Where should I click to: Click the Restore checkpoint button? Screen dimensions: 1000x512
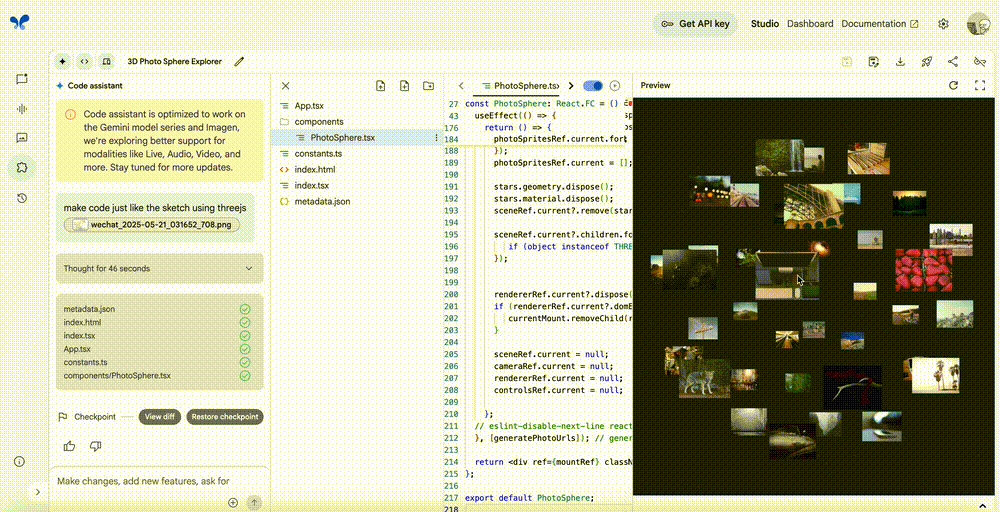tap(224, 417)
